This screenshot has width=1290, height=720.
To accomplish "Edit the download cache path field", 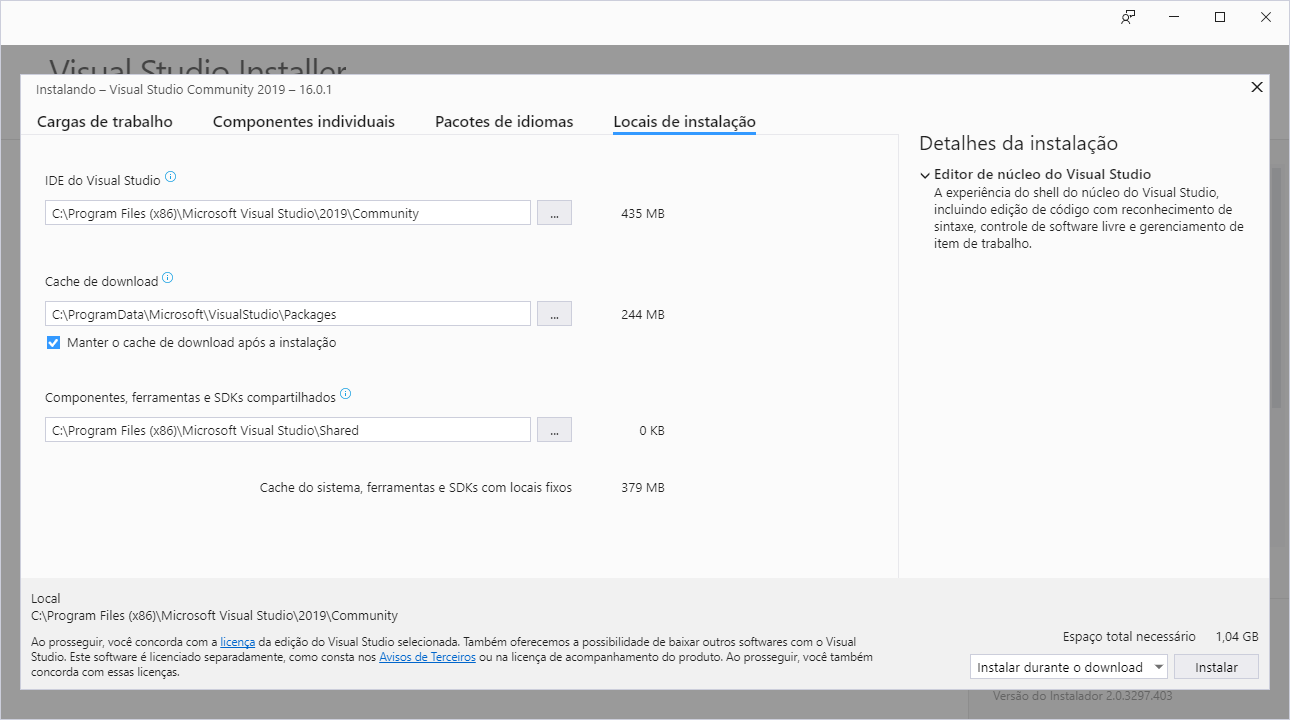I will click(288, 314).
